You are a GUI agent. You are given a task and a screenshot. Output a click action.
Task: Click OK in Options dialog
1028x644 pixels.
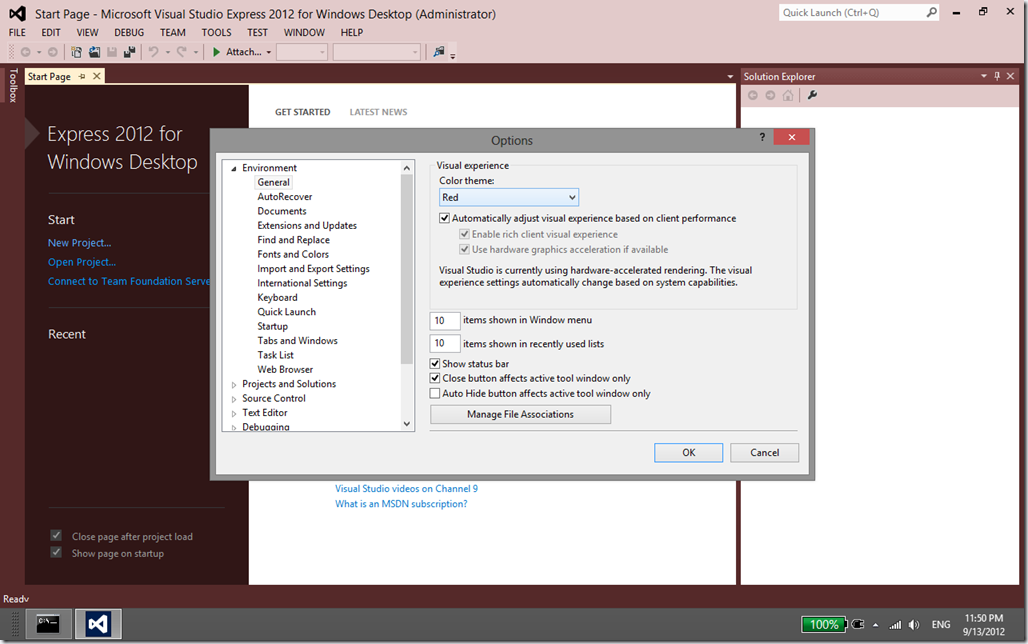tap(688, 453)
